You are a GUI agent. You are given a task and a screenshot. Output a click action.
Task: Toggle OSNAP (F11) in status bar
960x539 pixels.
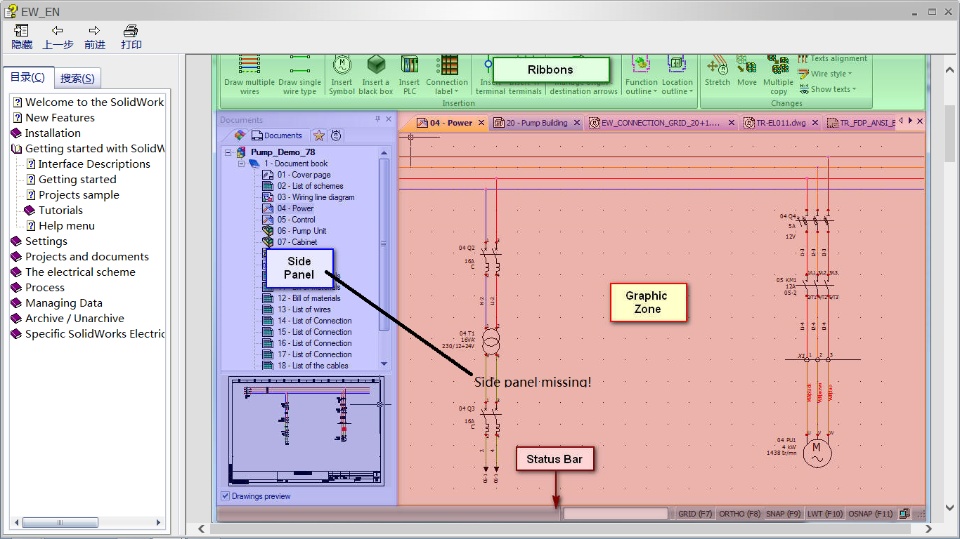click(x=871, y=514)
